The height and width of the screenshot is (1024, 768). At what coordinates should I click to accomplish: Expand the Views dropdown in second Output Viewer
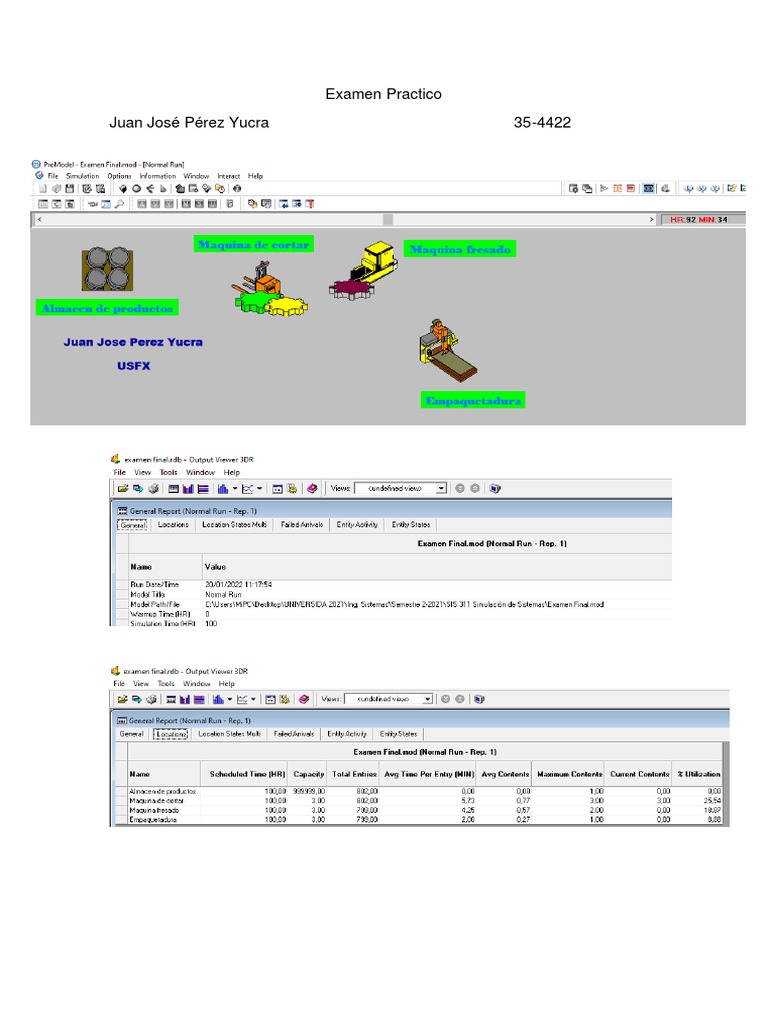428,699
